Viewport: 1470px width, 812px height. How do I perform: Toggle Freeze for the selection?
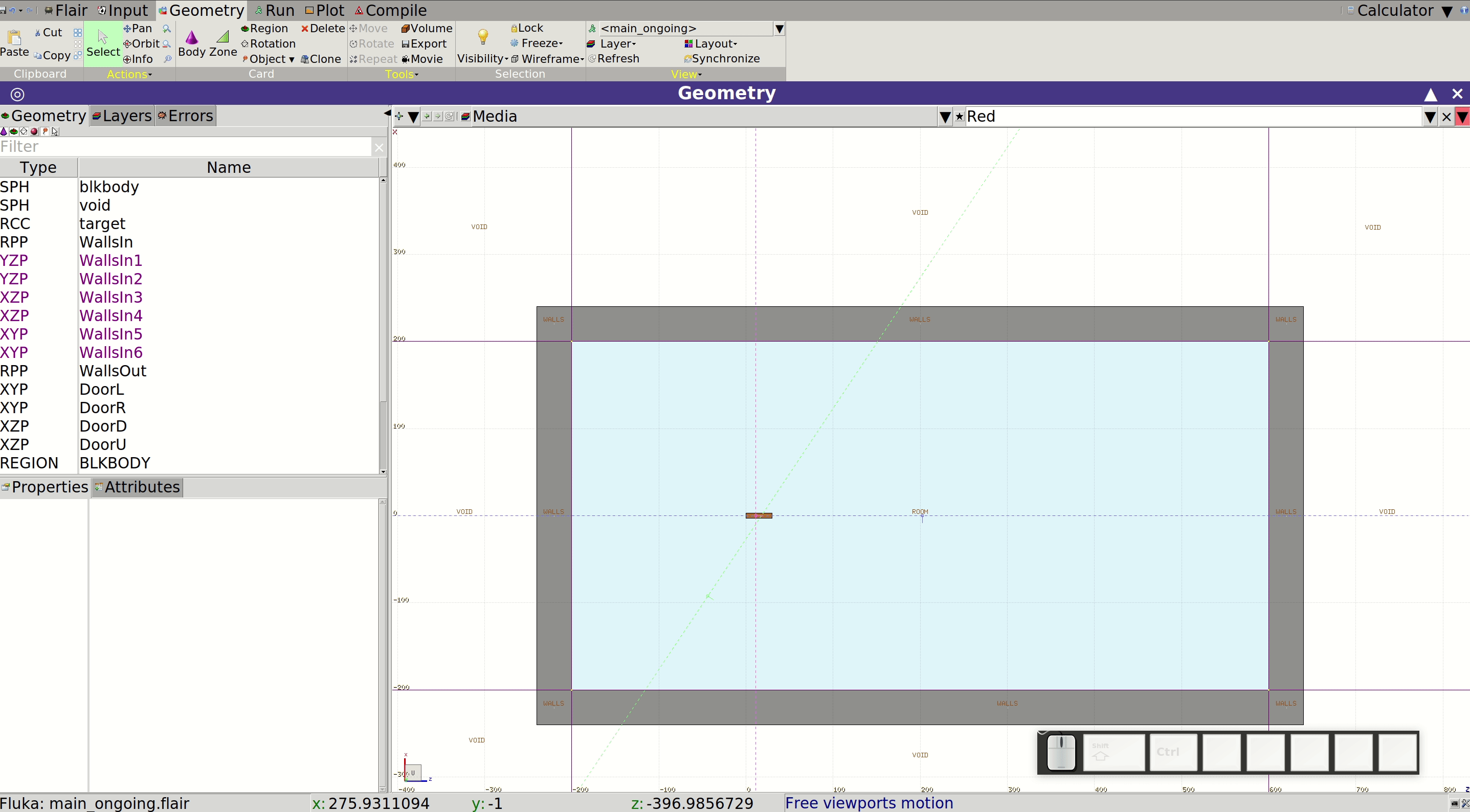click(537, 43)
